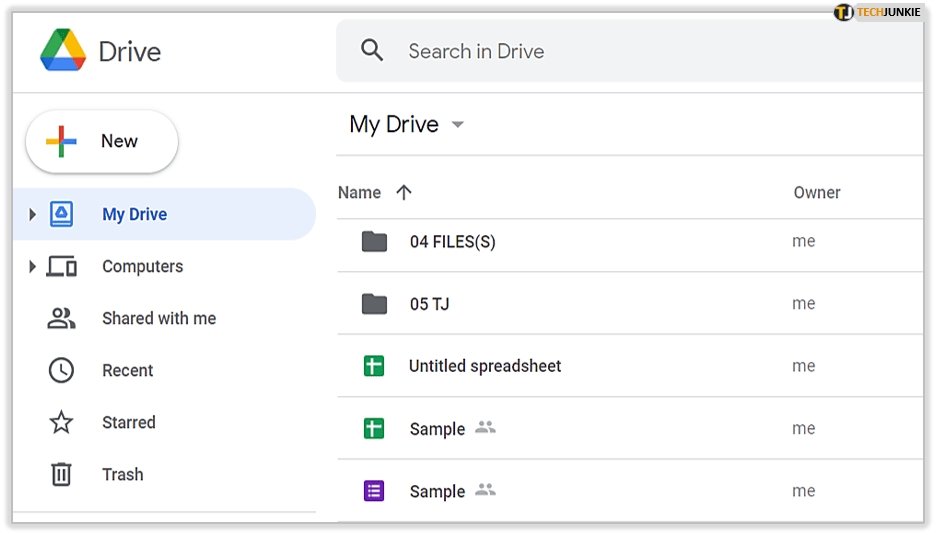Toggle the Name sort direction arrow

(x=404, y=193)
